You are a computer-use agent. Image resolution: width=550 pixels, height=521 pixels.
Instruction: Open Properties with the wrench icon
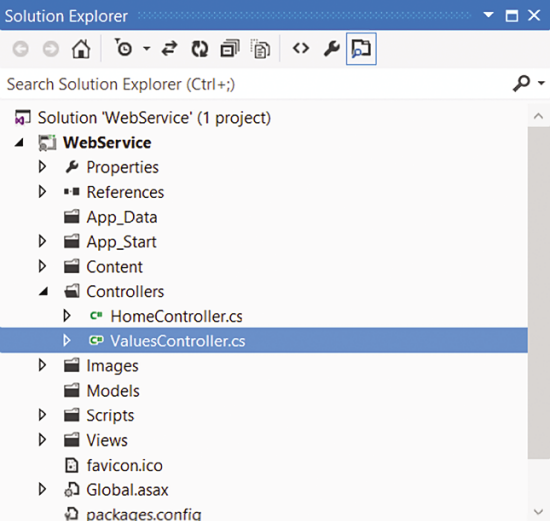(x=331, y=49)
